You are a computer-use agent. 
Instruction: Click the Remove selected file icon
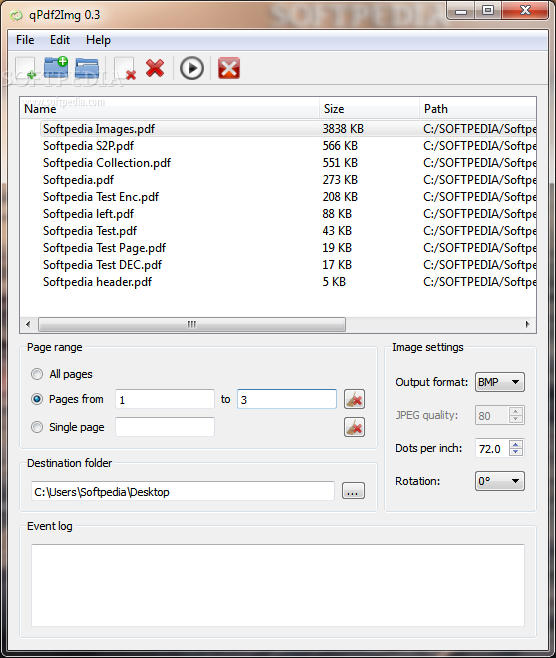(125, 68)
